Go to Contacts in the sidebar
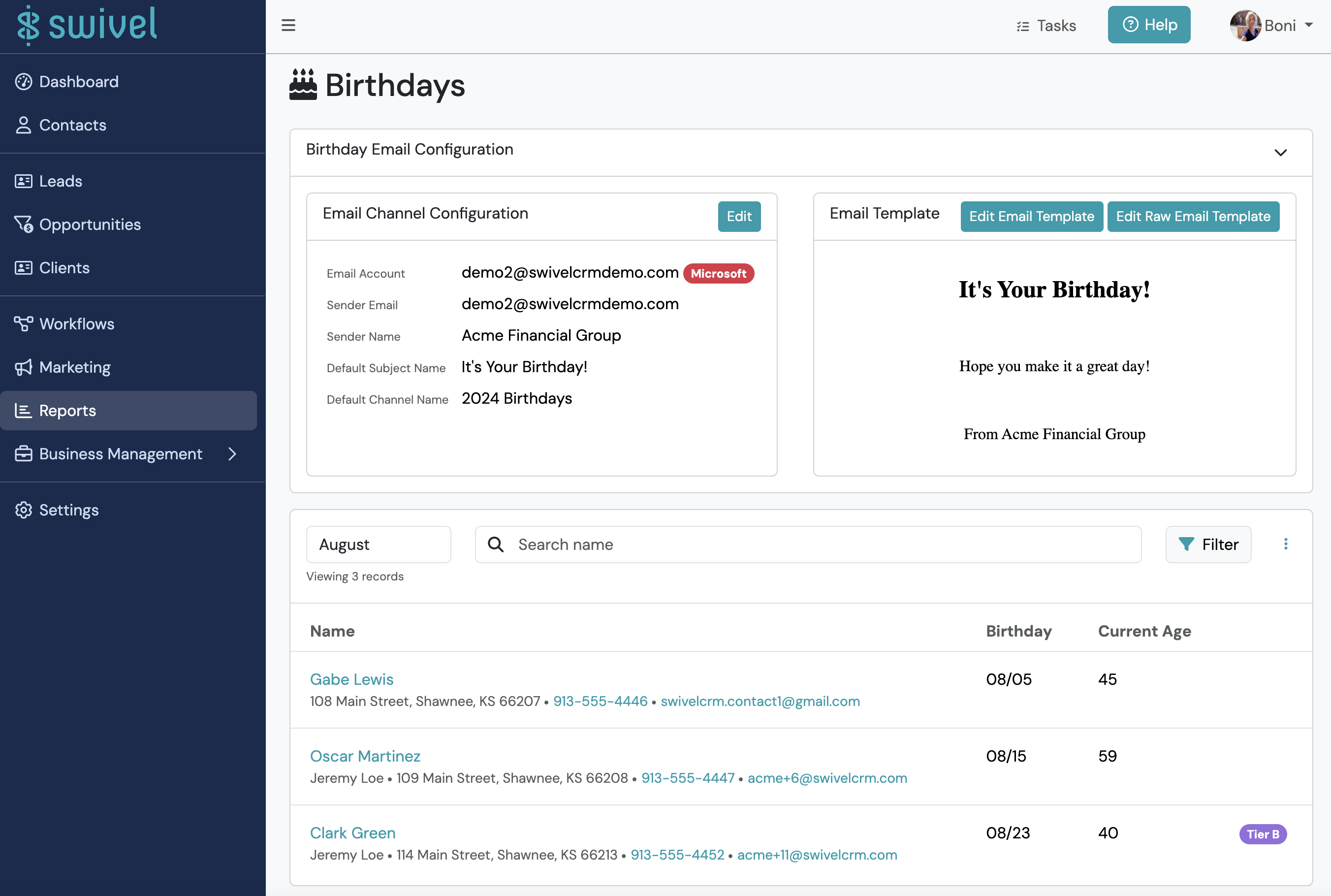Viewport: 1331px width, 896px height. (61, 125)
